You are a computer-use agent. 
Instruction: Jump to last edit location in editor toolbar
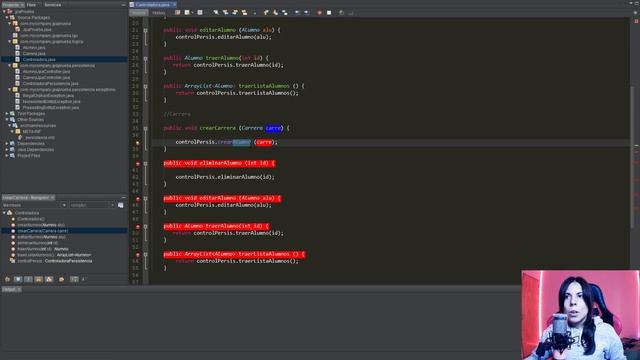click(178, 13)
